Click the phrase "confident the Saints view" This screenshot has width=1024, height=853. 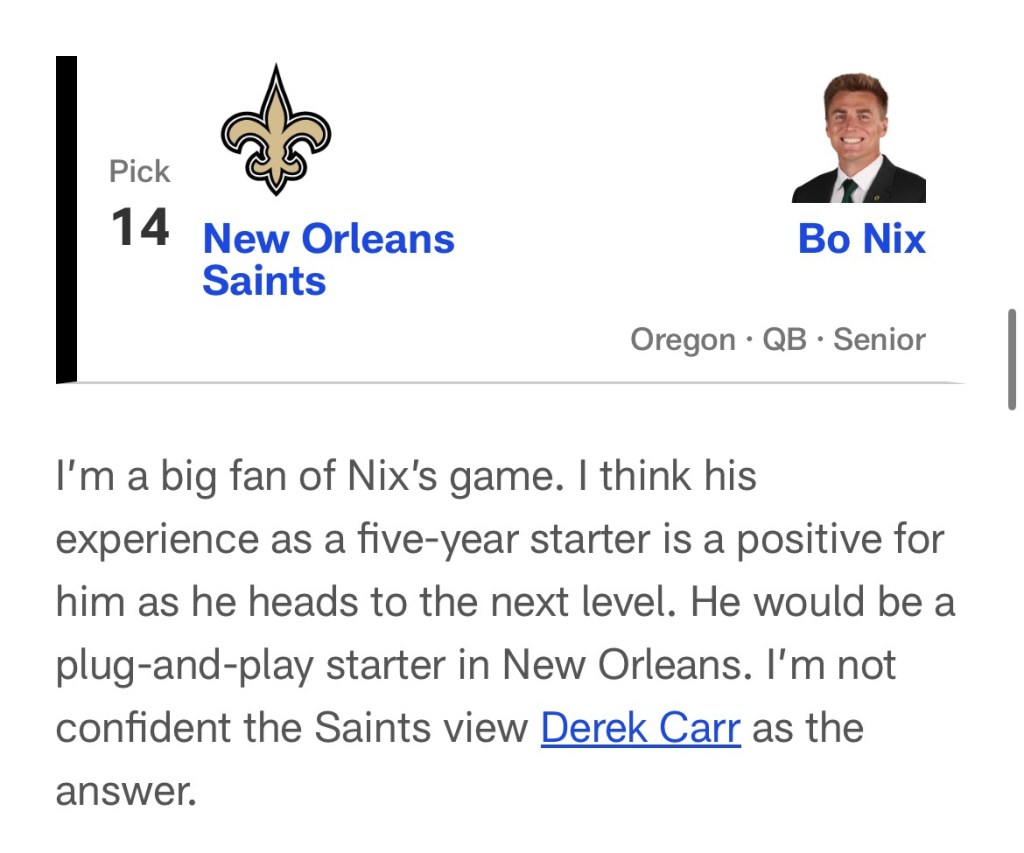[x=291, y=727]
